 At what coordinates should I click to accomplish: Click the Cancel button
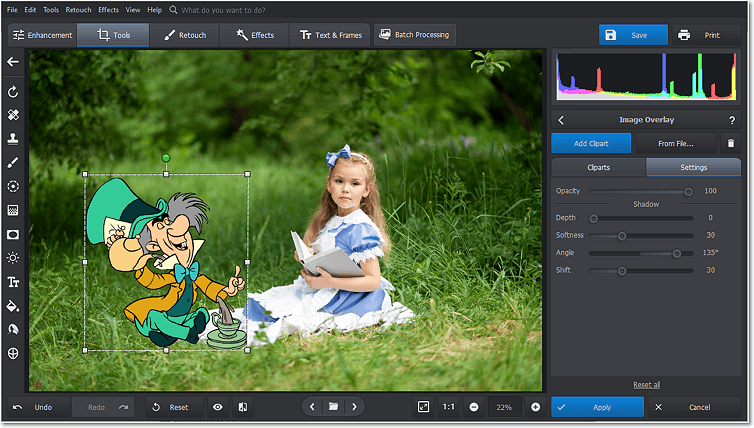pos(695,407)
